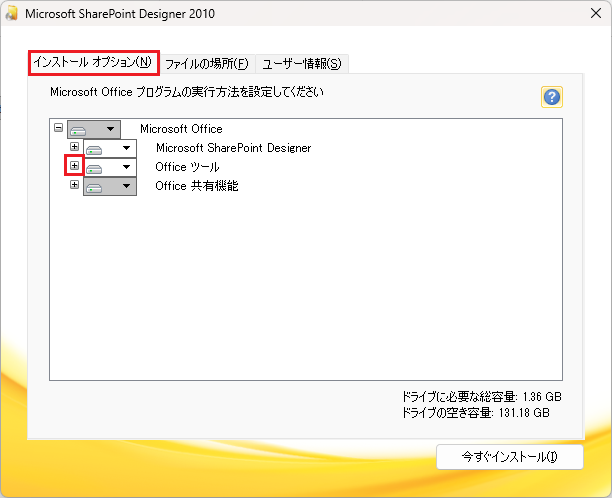Click the Microsoft SharePoint Designer 2010 title bar

(300, 15)
